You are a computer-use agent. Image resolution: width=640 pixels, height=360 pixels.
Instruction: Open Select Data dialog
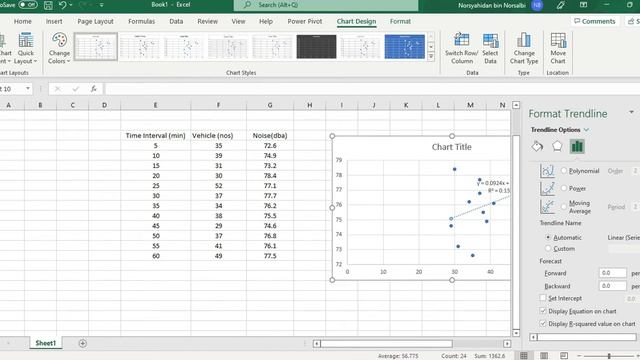490,49
